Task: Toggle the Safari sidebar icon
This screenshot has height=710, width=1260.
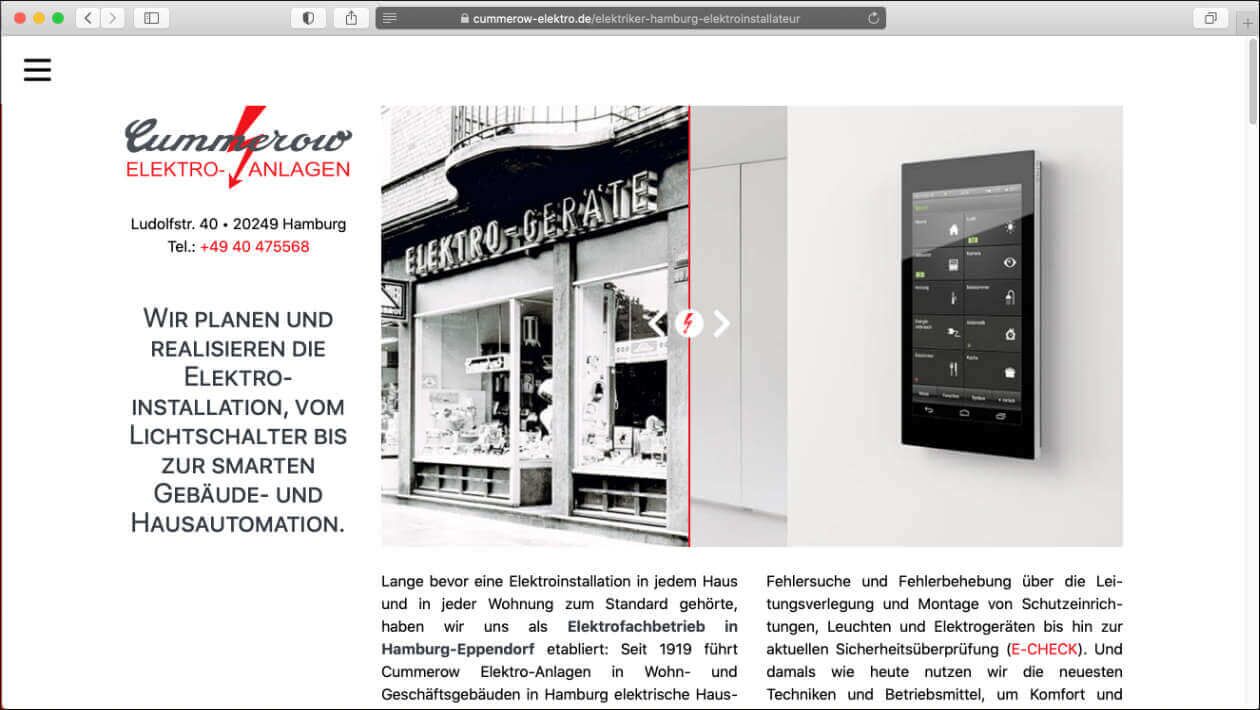Action: tap(151, 17)
